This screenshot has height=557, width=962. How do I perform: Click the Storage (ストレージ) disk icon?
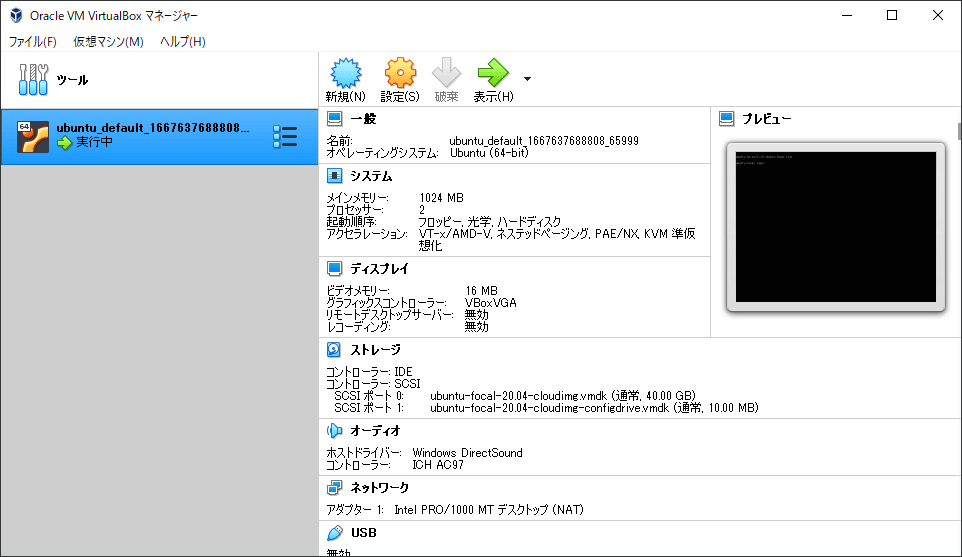click(334, 350)
